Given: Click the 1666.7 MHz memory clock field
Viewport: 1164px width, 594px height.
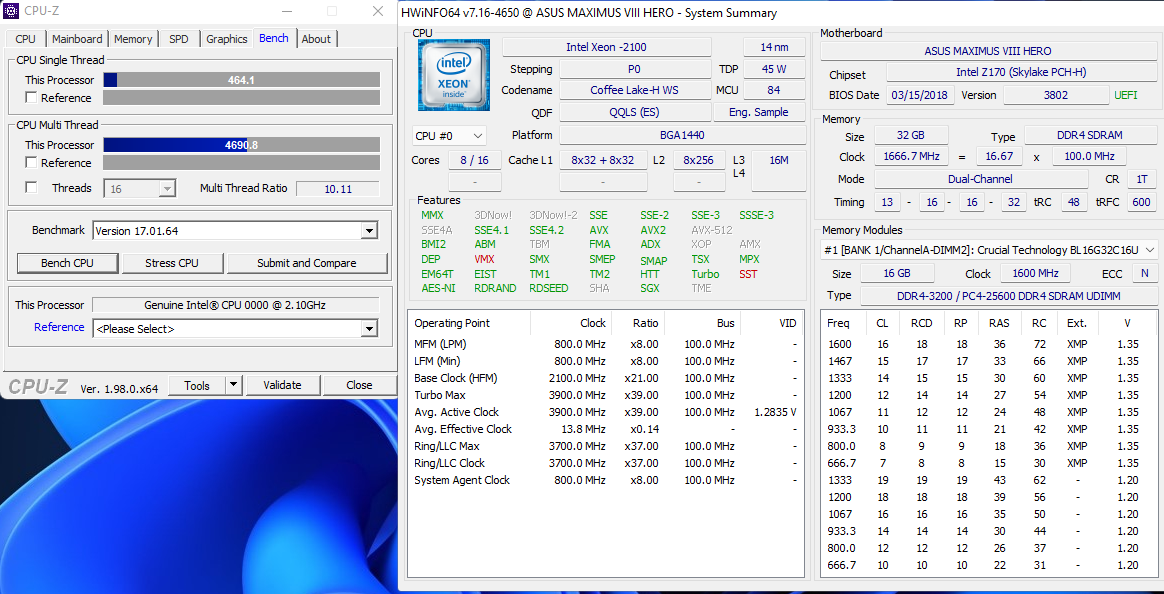Looking at the screenshot, I should tap(911, 157).
